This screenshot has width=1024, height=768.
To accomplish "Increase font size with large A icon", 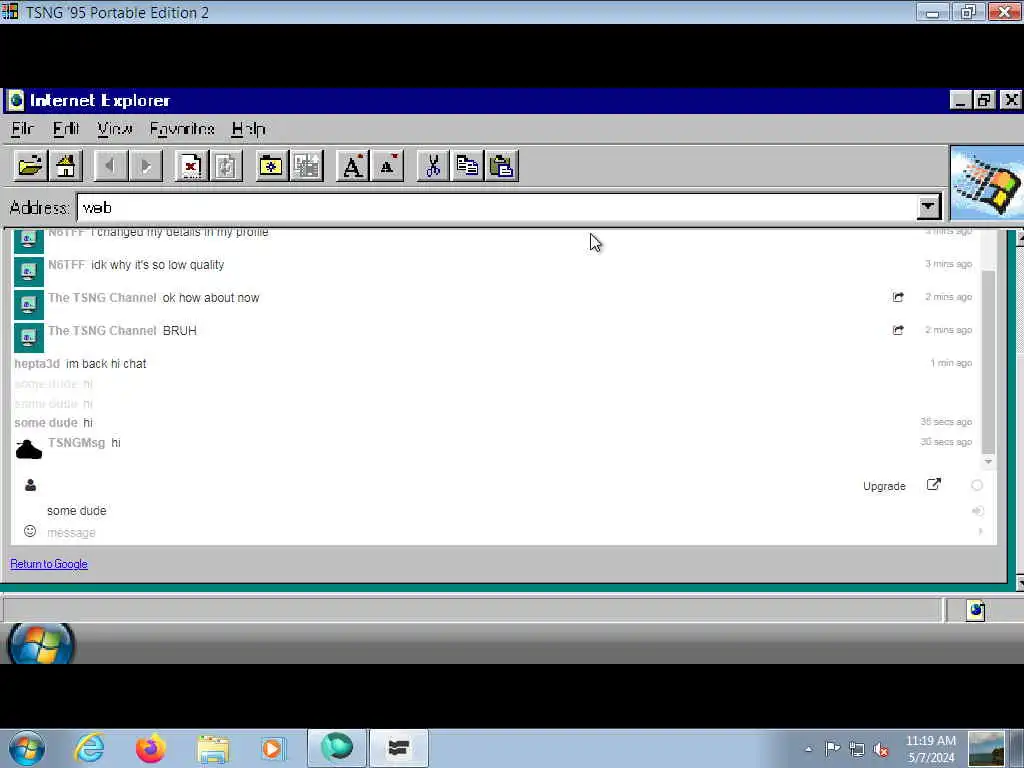I will click(x=353, y=166).
